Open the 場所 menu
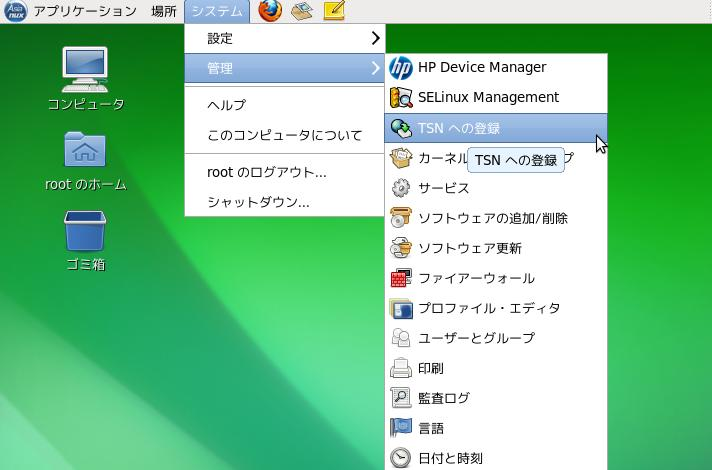 click(x=164, y=12)
